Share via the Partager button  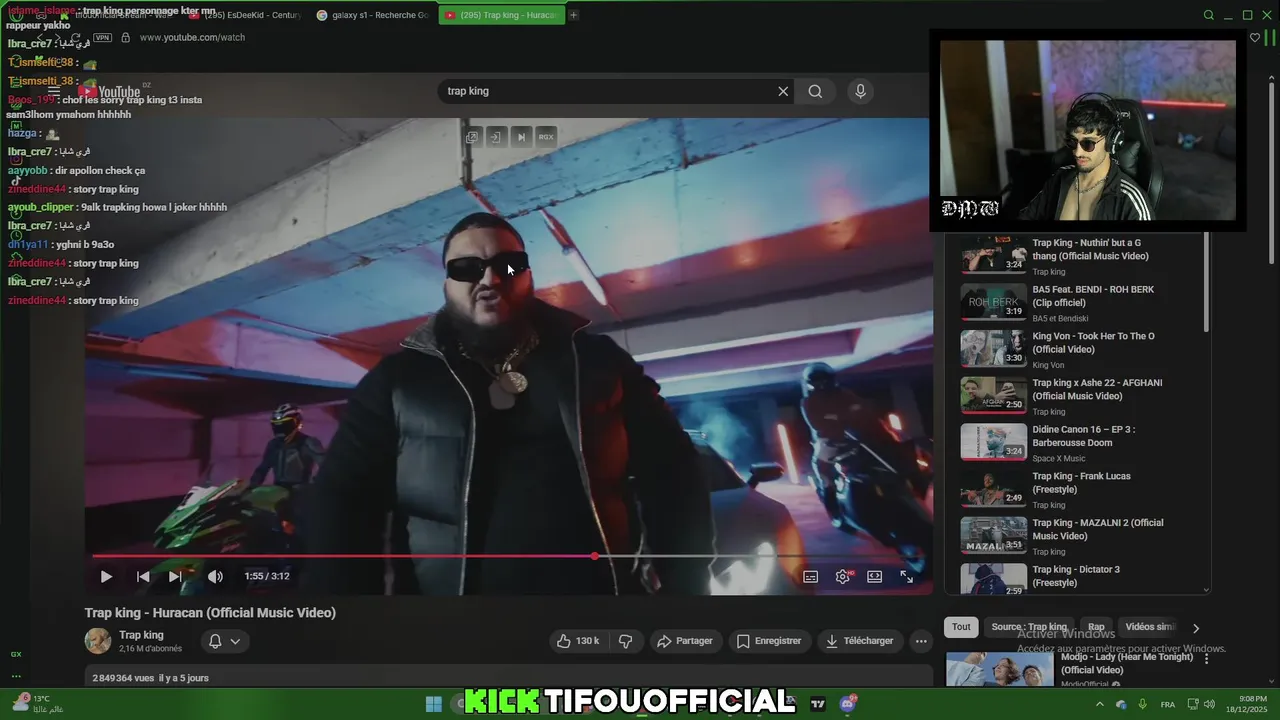(x=685, y=641)
